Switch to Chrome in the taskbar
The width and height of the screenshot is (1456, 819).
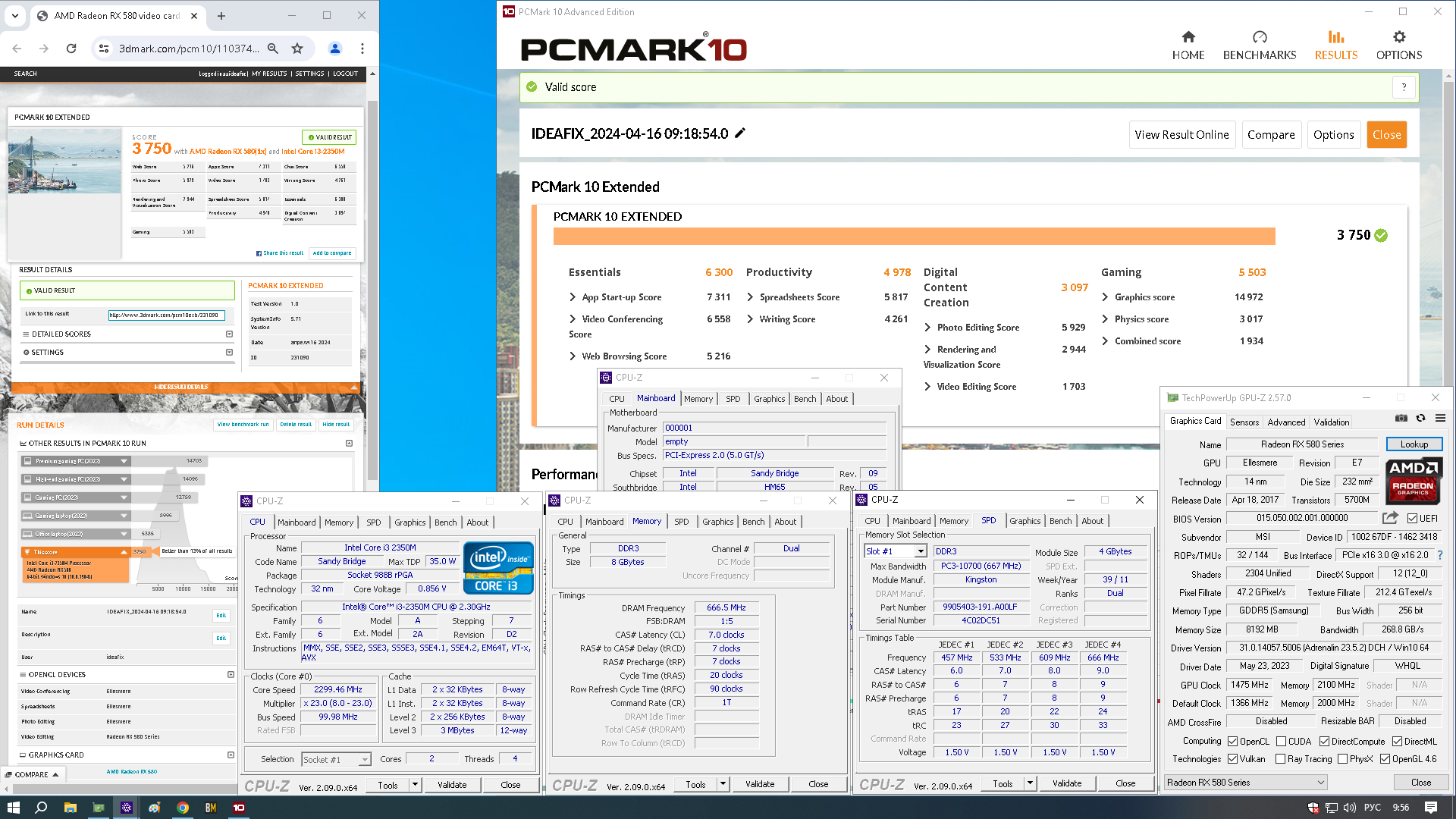pos(183,808)
